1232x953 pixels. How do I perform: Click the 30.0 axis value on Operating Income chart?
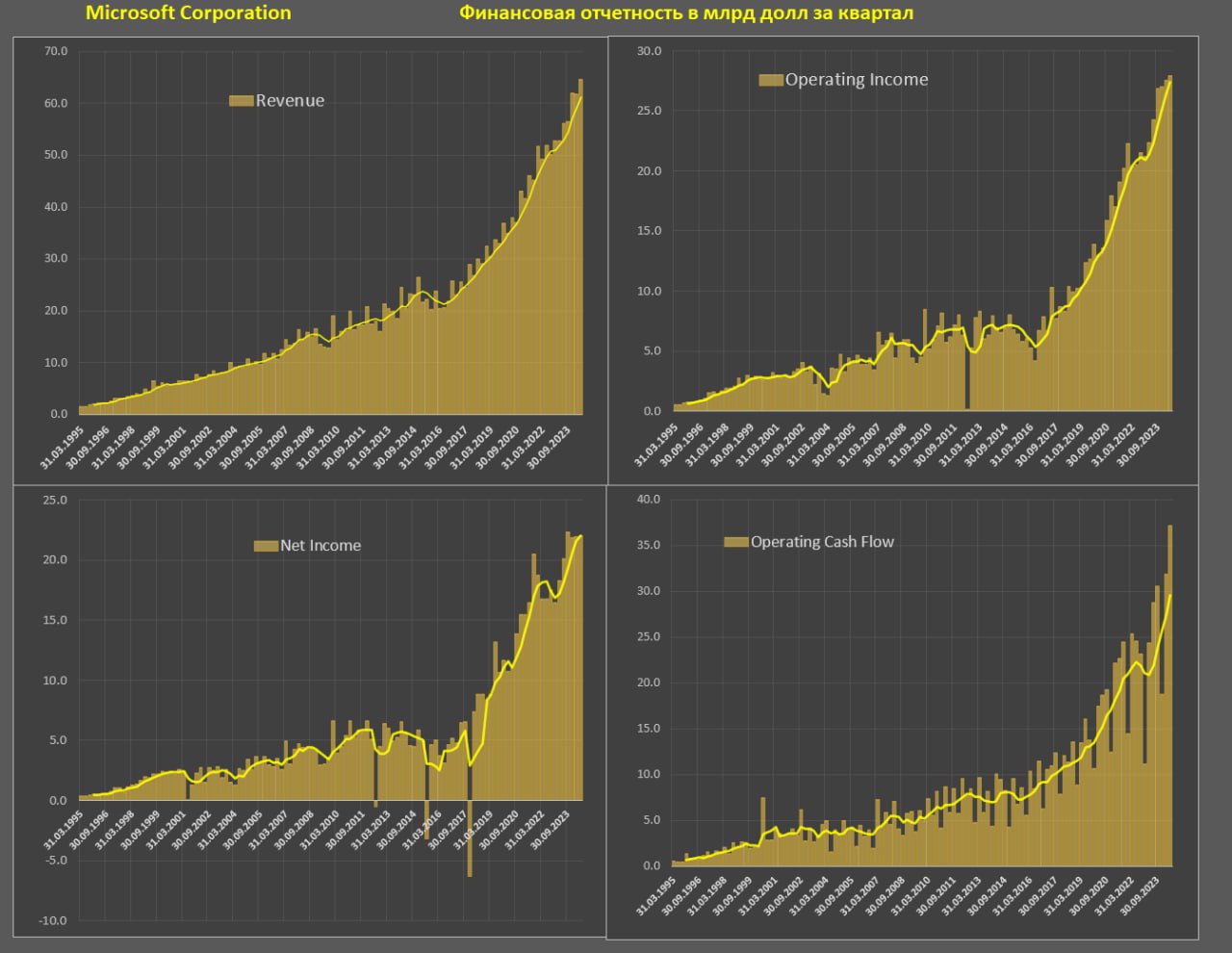pyautogui.click(x=650, y=51)
